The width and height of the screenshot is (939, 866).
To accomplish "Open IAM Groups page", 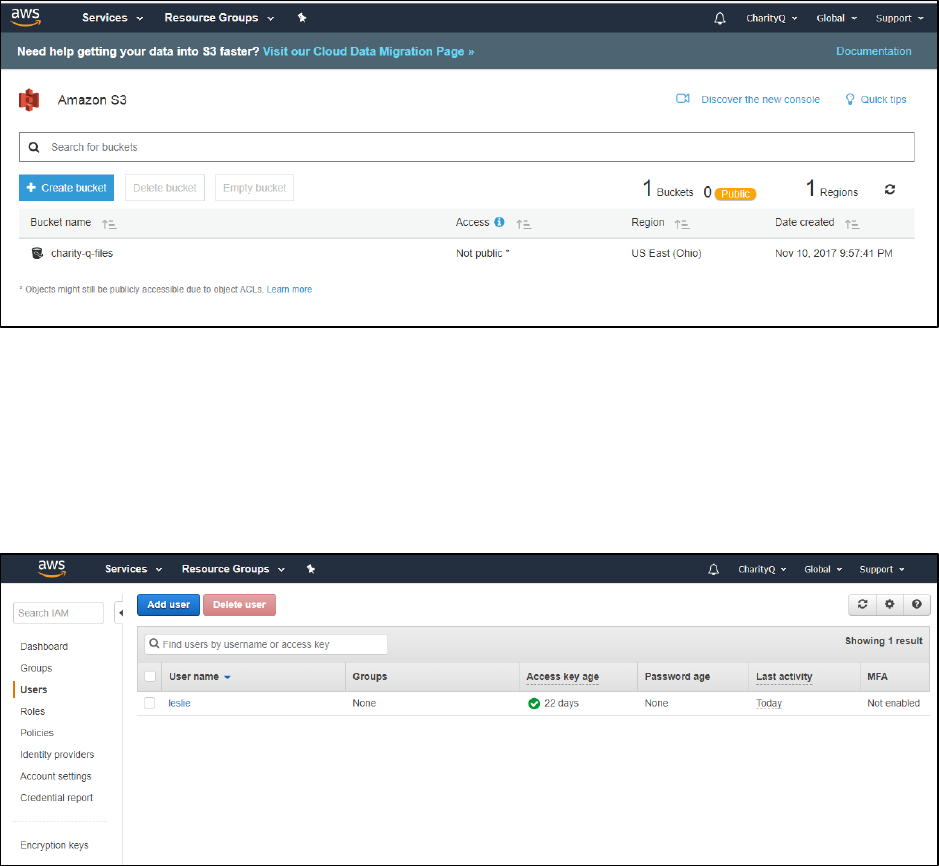I will 36,668.
